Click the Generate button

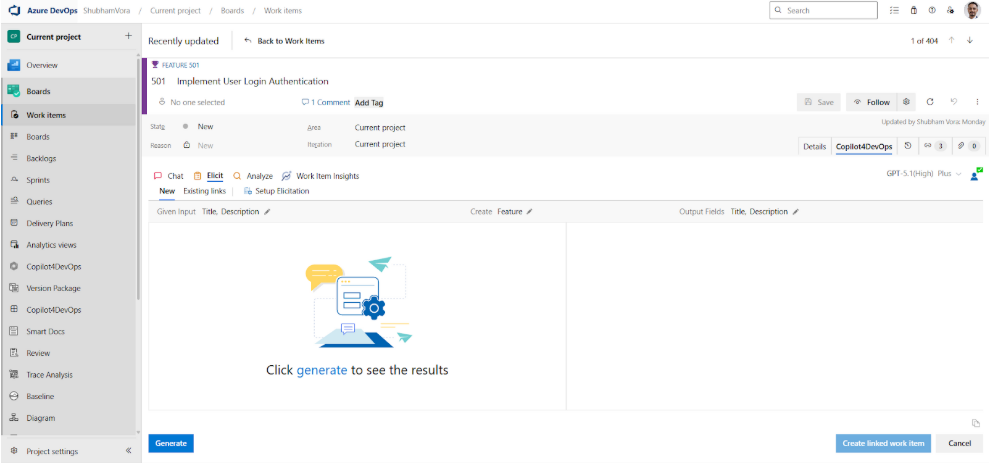coord(171,443)
